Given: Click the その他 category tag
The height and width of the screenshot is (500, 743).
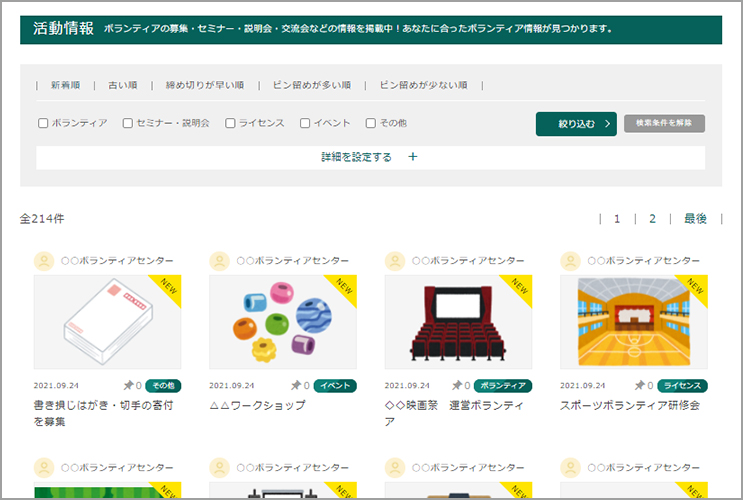Looking at the screenshot, I should pyautogui.click(x=163, y=386).
